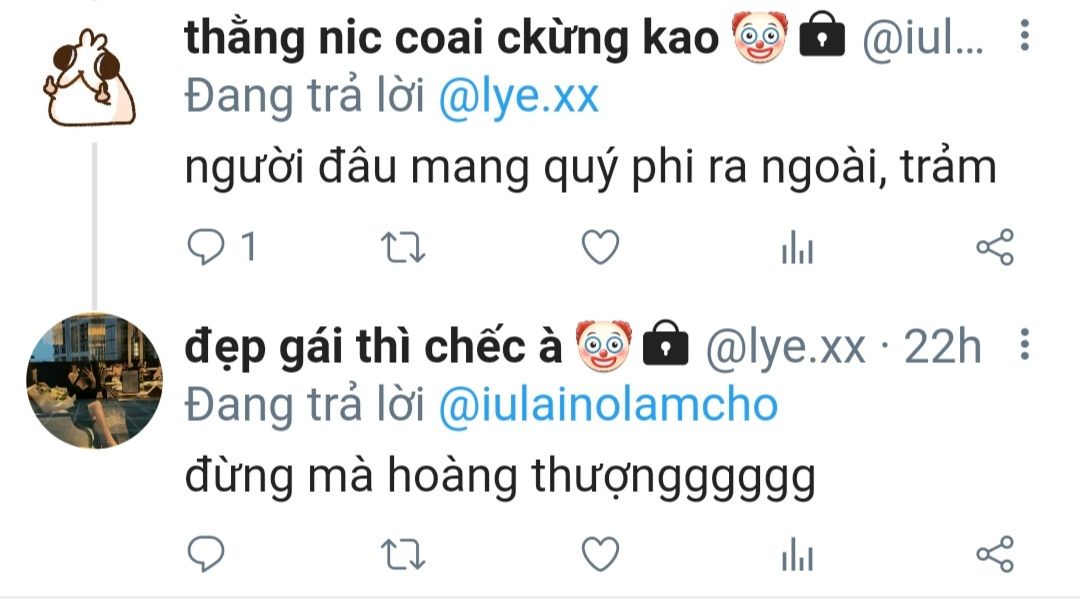
Task: Open more options for the first tweet
Action: point(1025,35)
